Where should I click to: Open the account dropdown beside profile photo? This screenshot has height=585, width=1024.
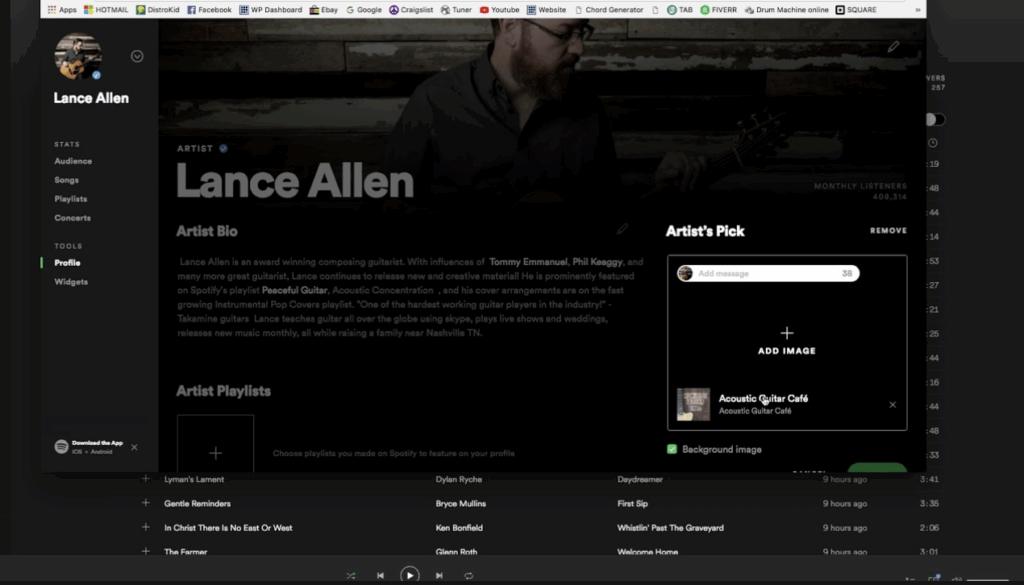coord(137,56)
